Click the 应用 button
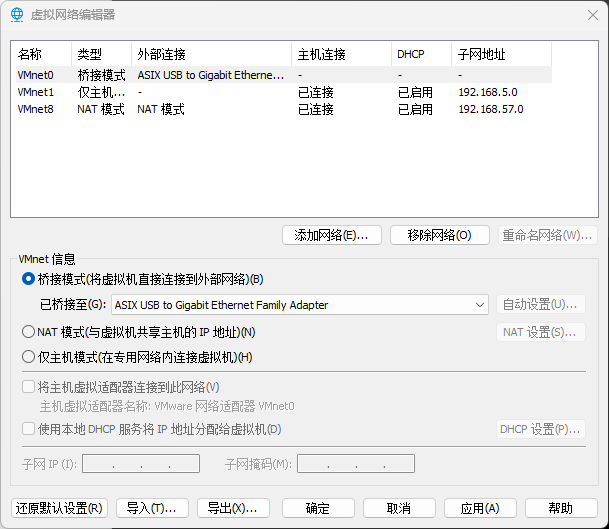Screen dimensions: 609x529 click(x=479, y=508)
